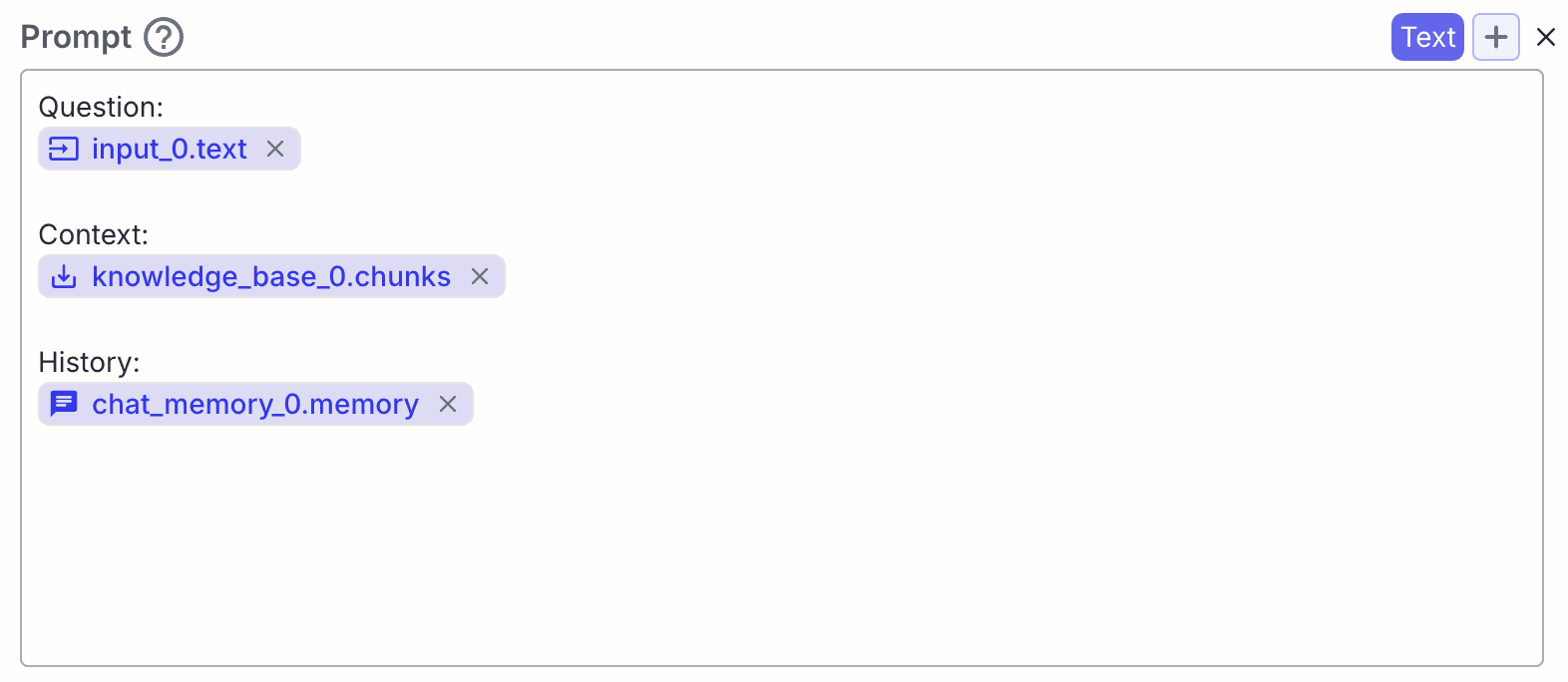Screen dimensions: 1568x682
Task: Click blank line between input_0.text and Context:
Action: [782, 192]
